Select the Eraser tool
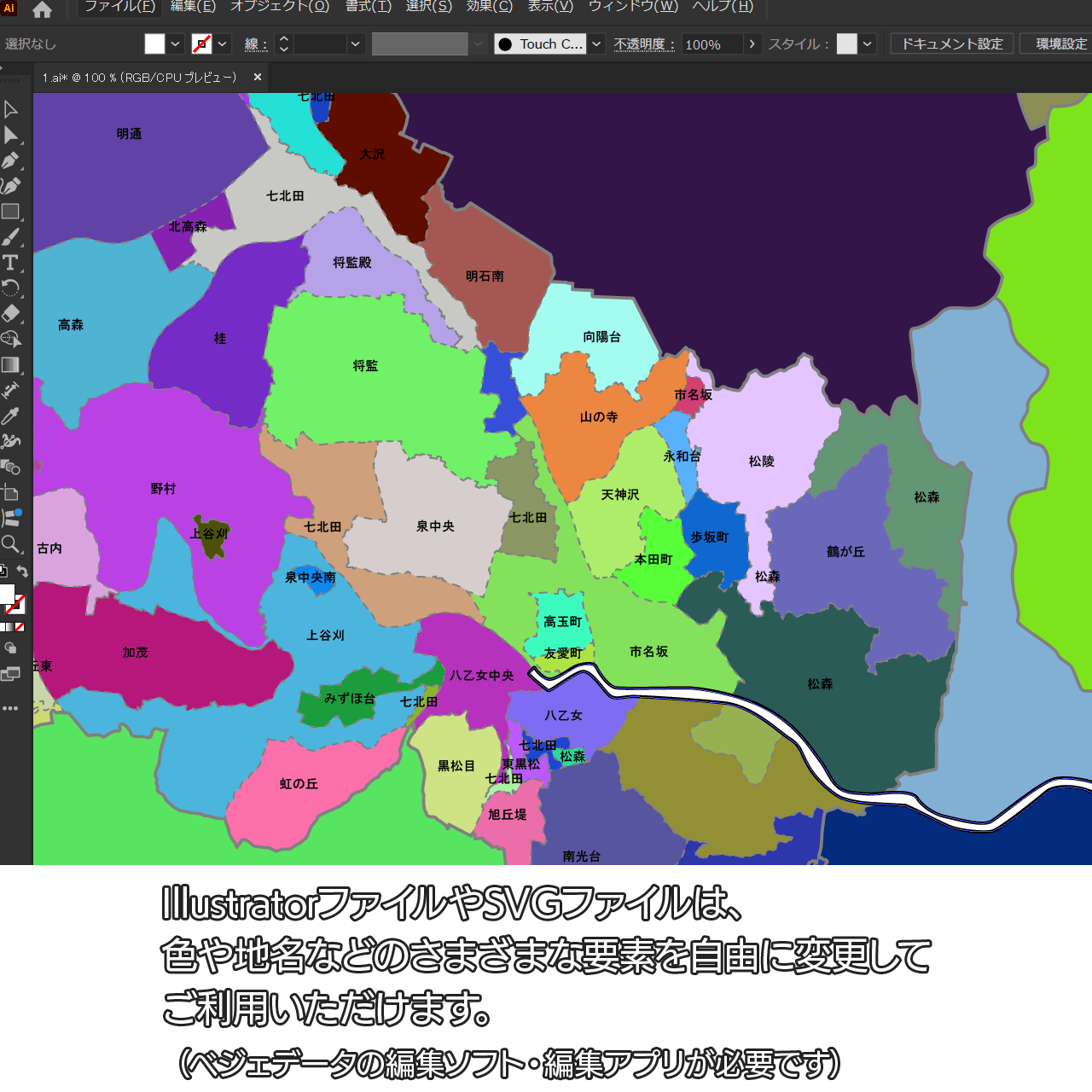This screenshot has height=1092, width=1092. pyautogui.click(x=10, y=314)
